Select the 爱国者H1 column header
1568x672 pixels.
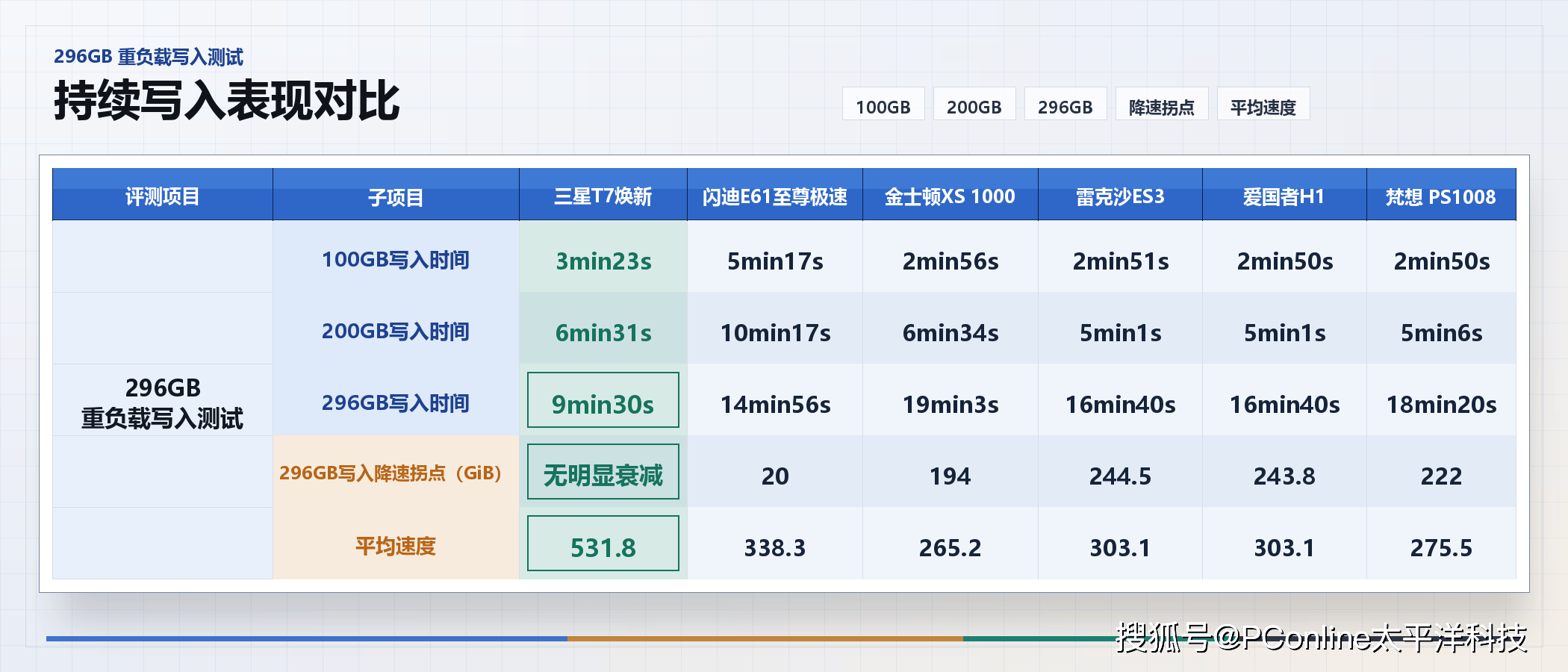pyautogui.click(x=1284, y=196)
